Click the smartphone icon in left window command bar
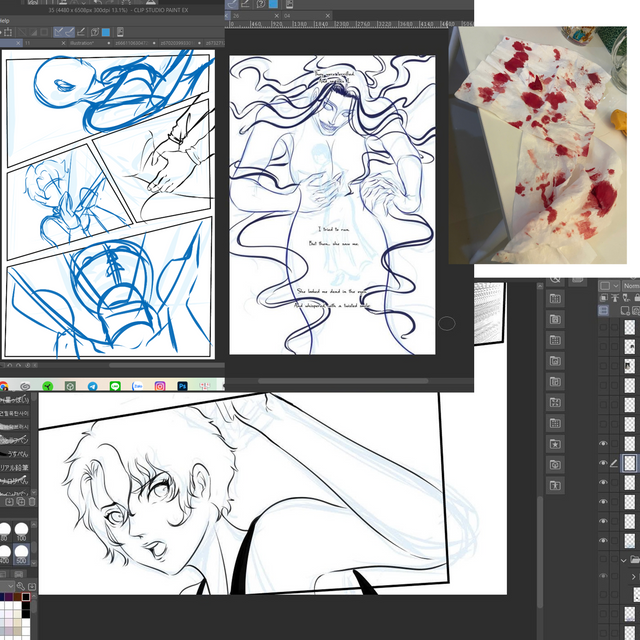 120,32
